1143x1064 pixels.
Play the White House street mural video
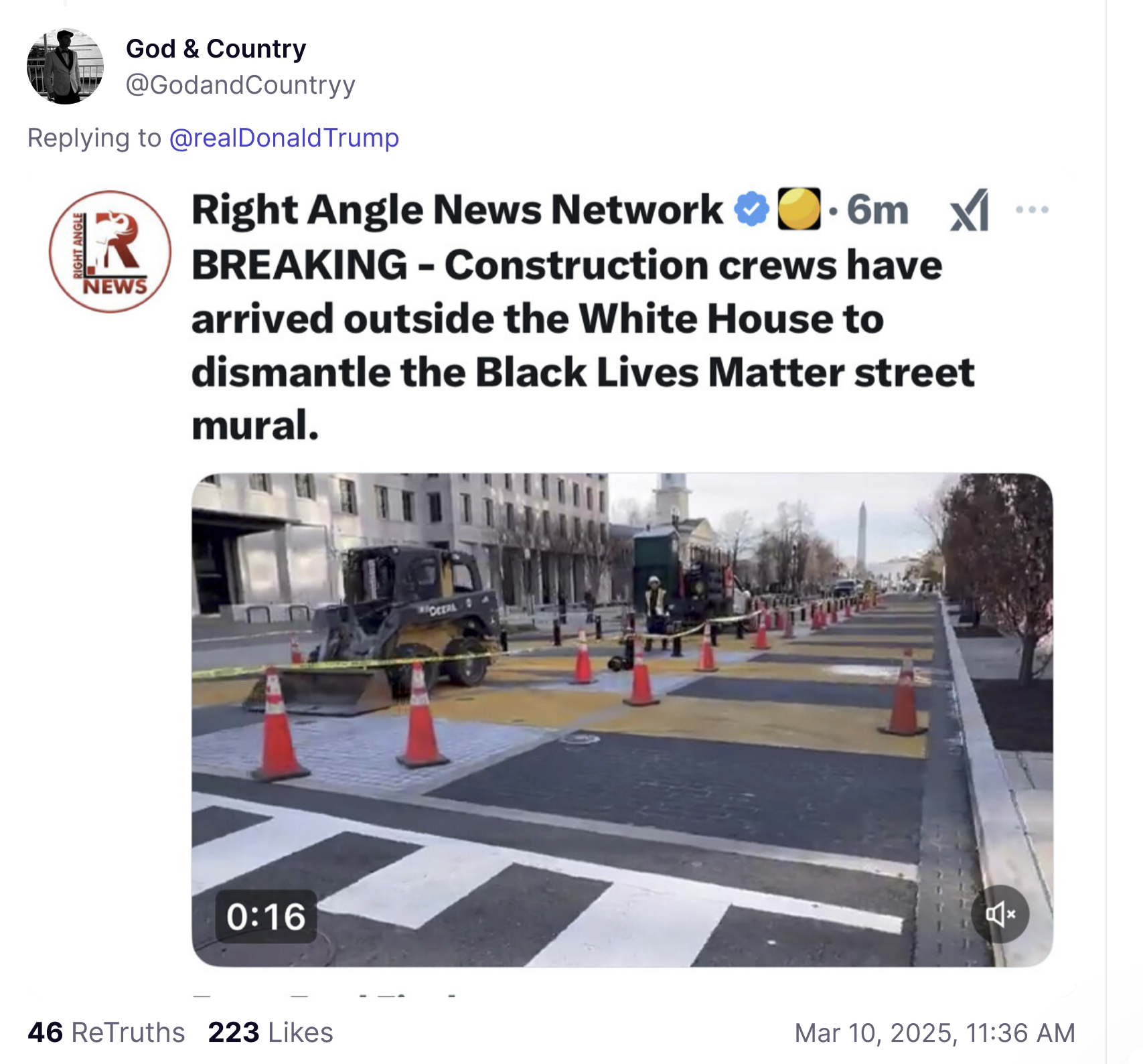pyautogui.click(x=622, y=720)
